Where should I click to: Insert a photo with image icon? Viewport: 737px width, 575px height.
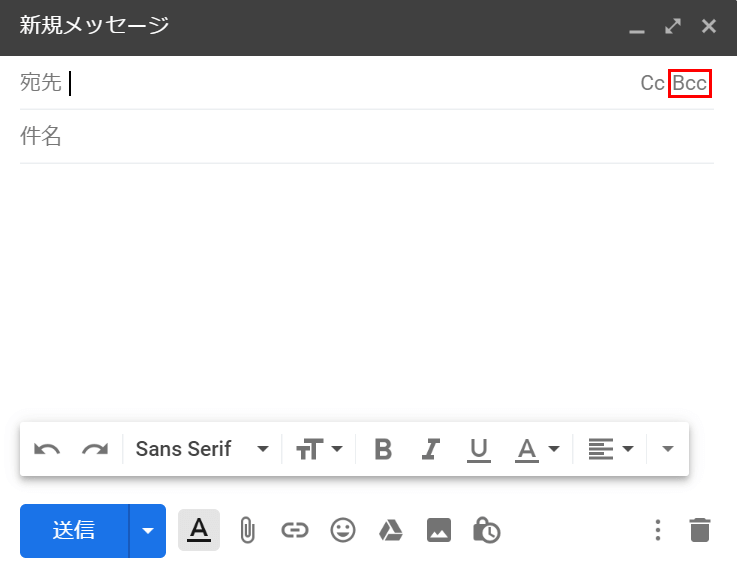[x=439, y=530]
